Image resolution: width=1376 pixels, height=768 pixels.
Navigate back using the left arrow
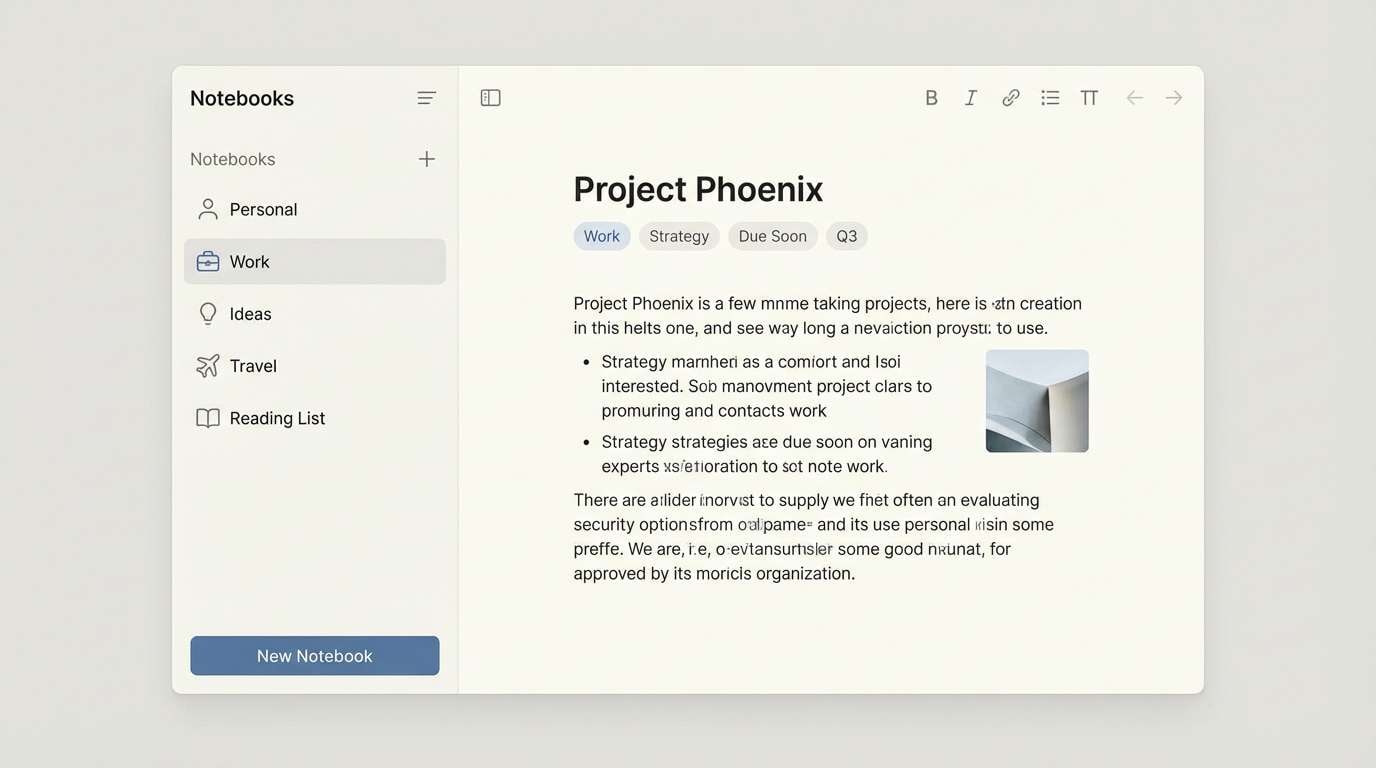(1134, 97)
